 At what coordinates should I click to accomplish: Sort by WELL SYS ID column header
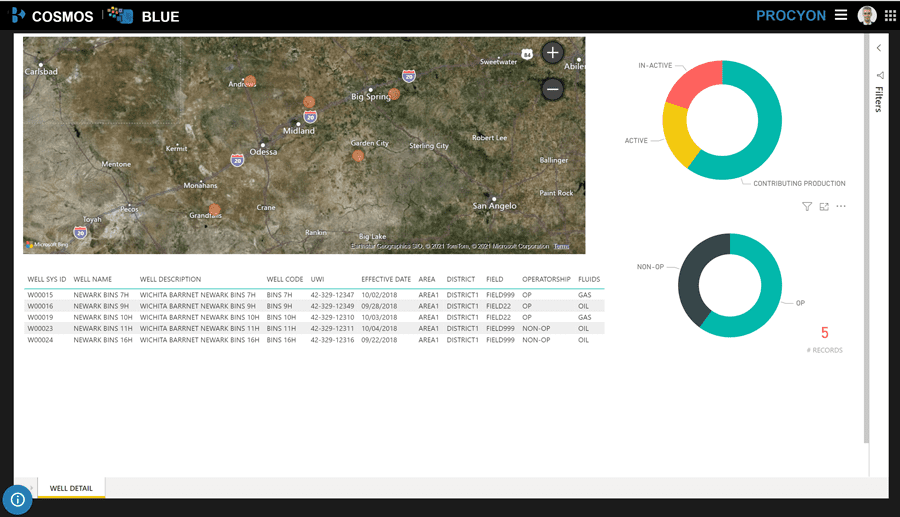click(x=46, y=279)
